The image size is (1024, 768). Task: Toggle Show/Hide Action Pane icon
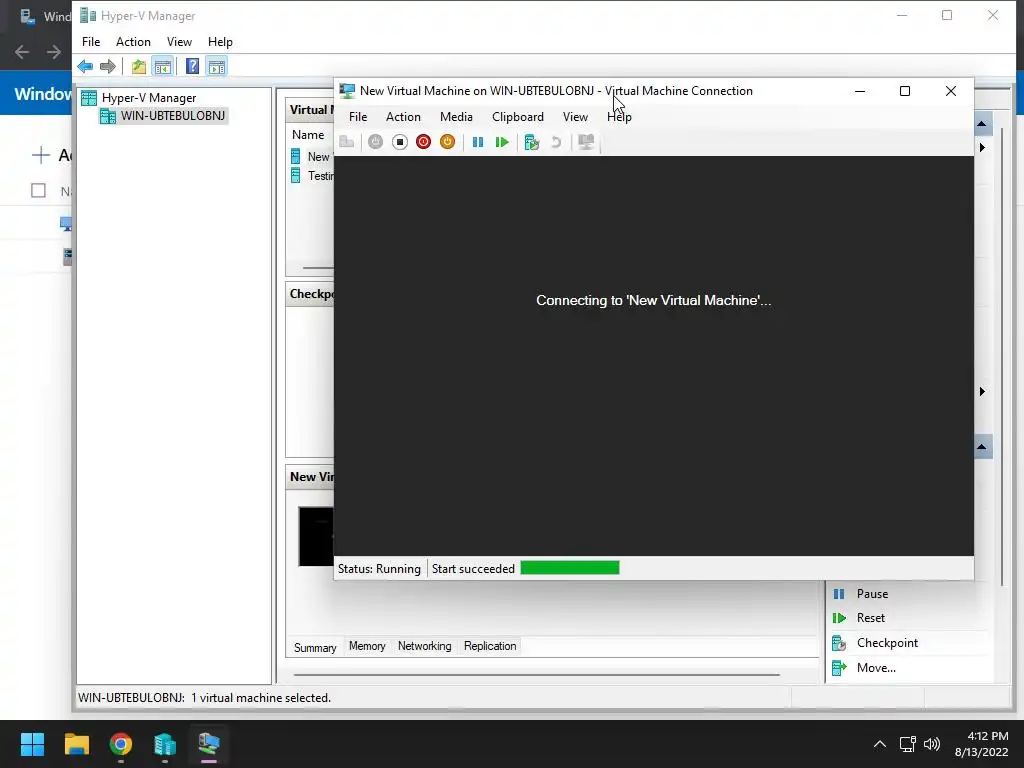click(x=216, y=66)
